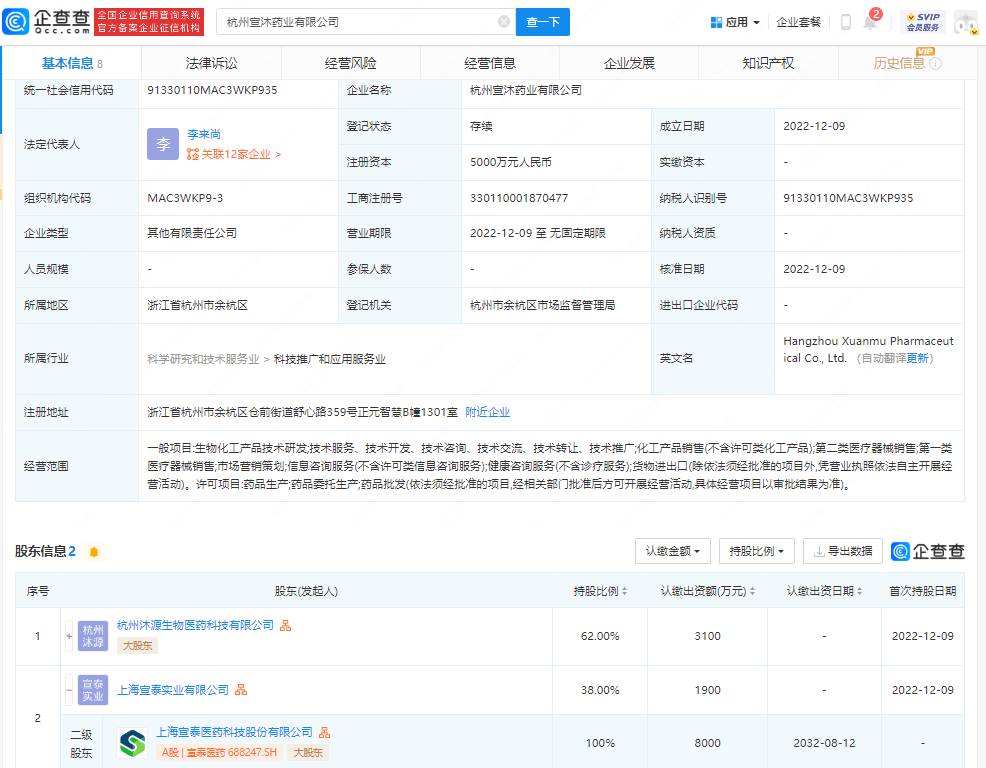Open equity structure icon for 杭州沐源生物医药科技有限公司

(x=285, y=625)
